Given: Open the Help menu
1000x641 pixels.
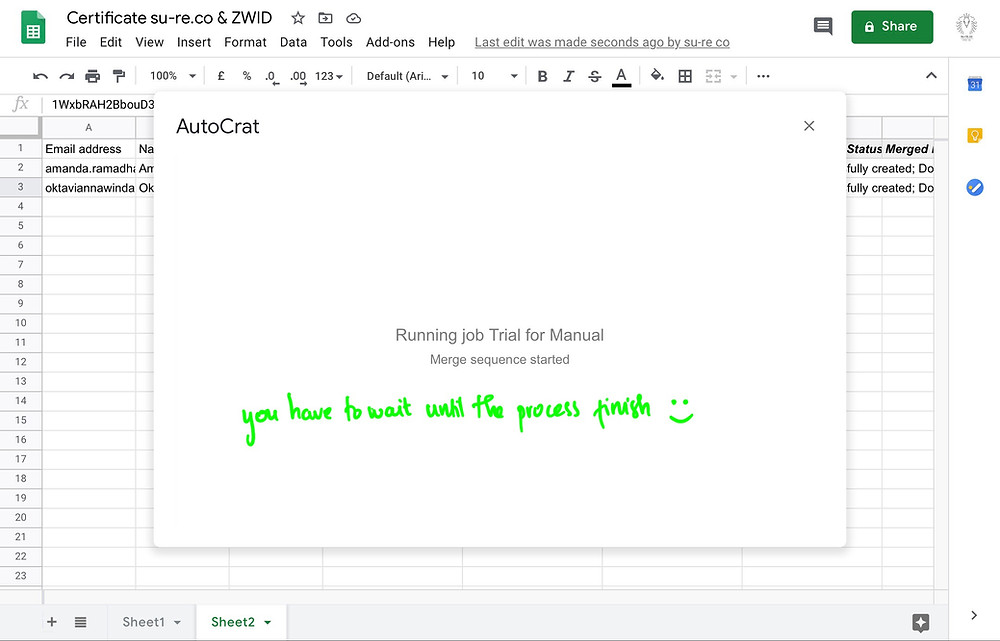Looking at the screenshot, I should (x=441, y=42).
